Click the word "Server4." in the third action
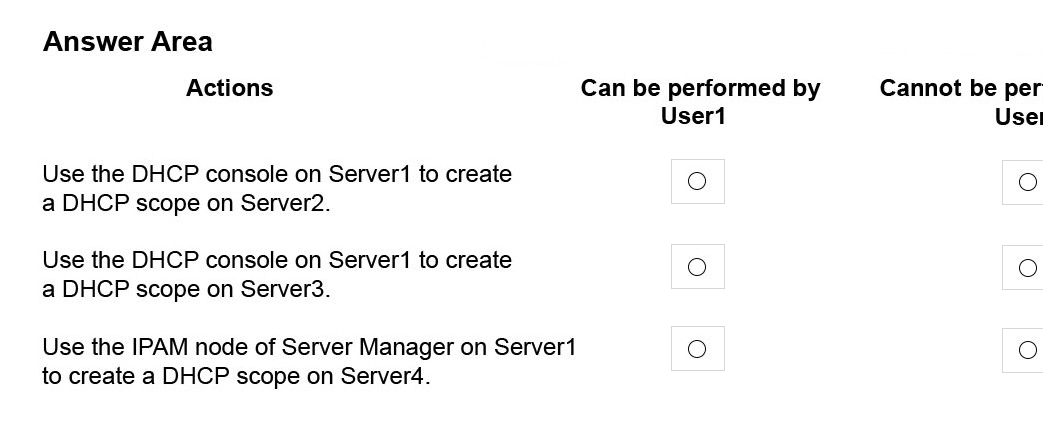This screenshot has height=447, width=1043. (385, 376)
